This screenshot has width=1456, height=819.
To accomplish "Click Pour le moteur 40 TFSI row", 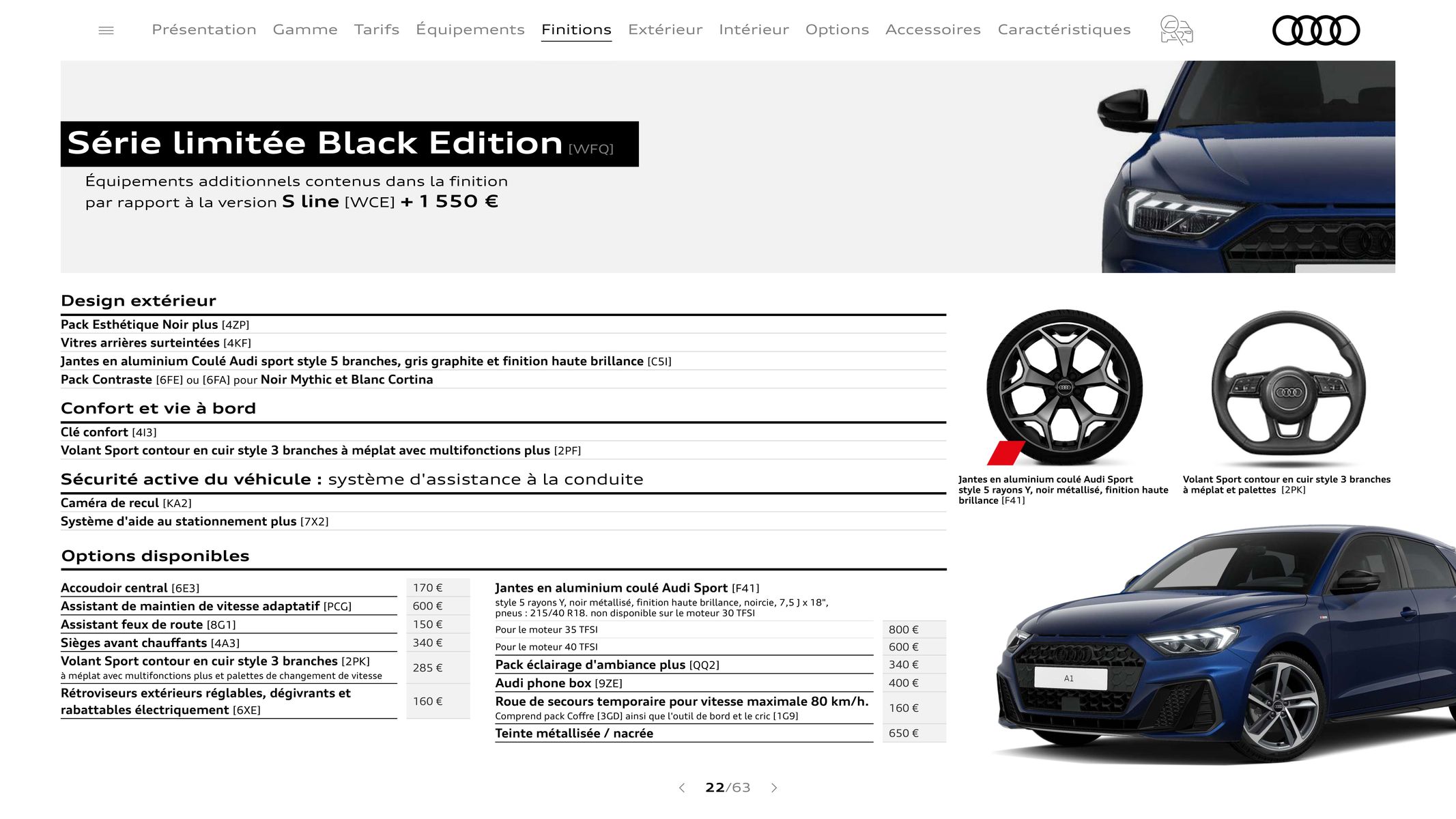I will pos(684,646).
